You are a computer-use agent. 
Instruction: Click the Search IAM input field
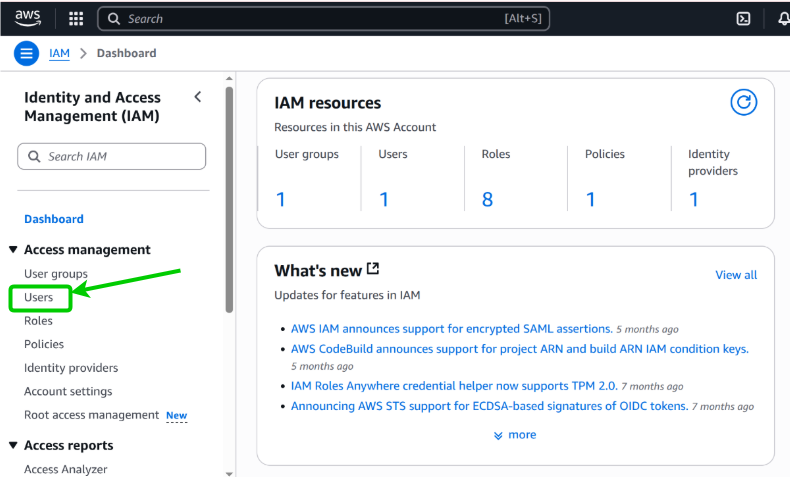(111, 156)
